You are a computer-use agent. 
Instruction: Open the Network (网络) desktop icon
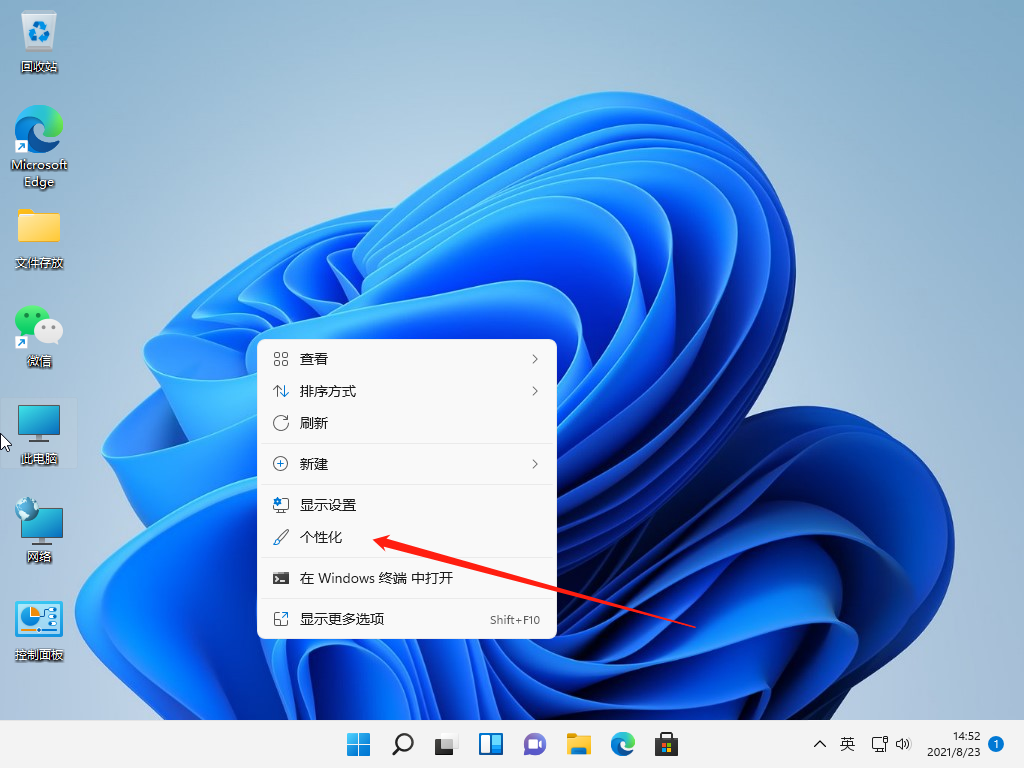(38, 522)
